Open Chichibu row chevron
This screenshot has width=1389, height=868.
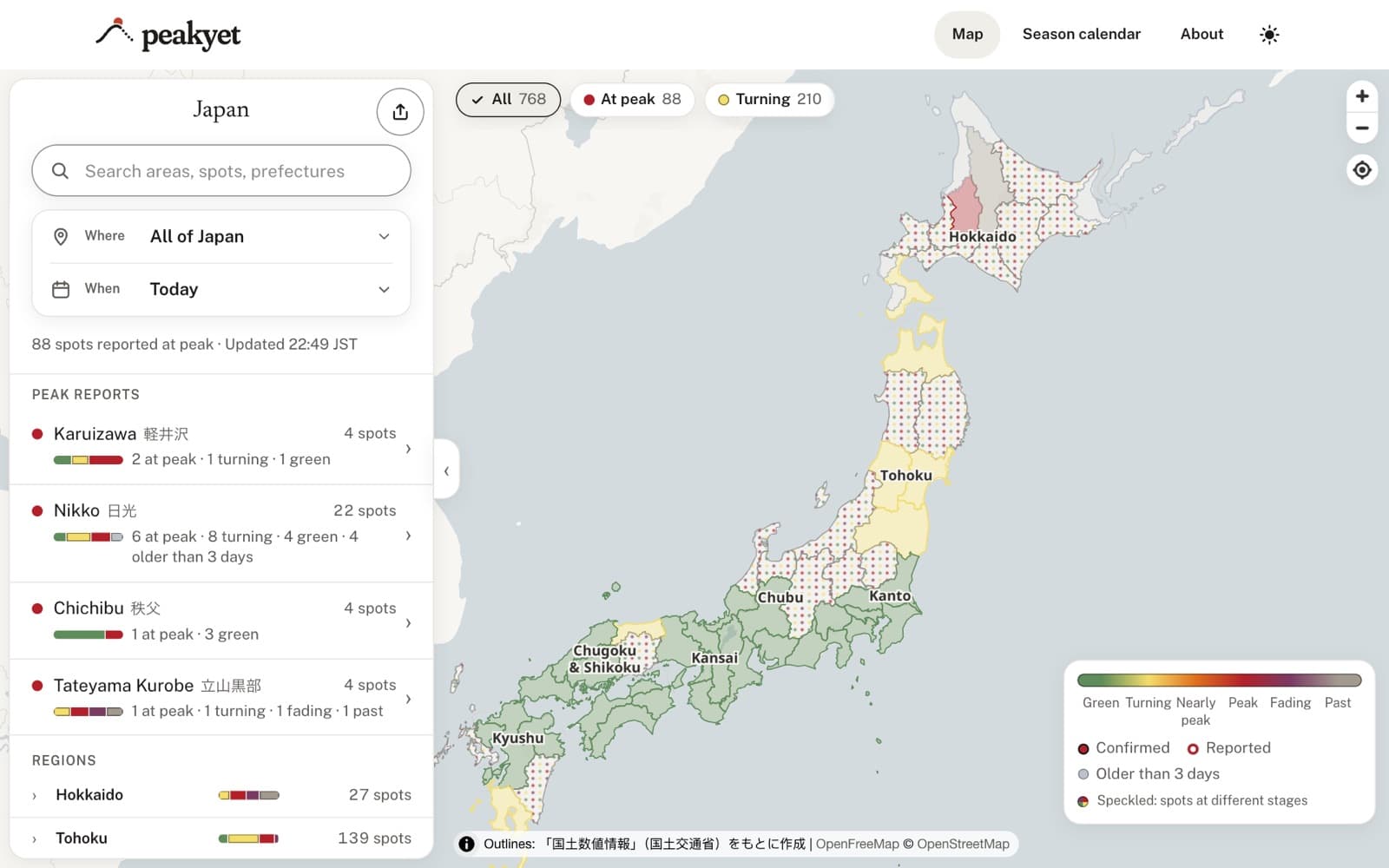coord(408,622)
